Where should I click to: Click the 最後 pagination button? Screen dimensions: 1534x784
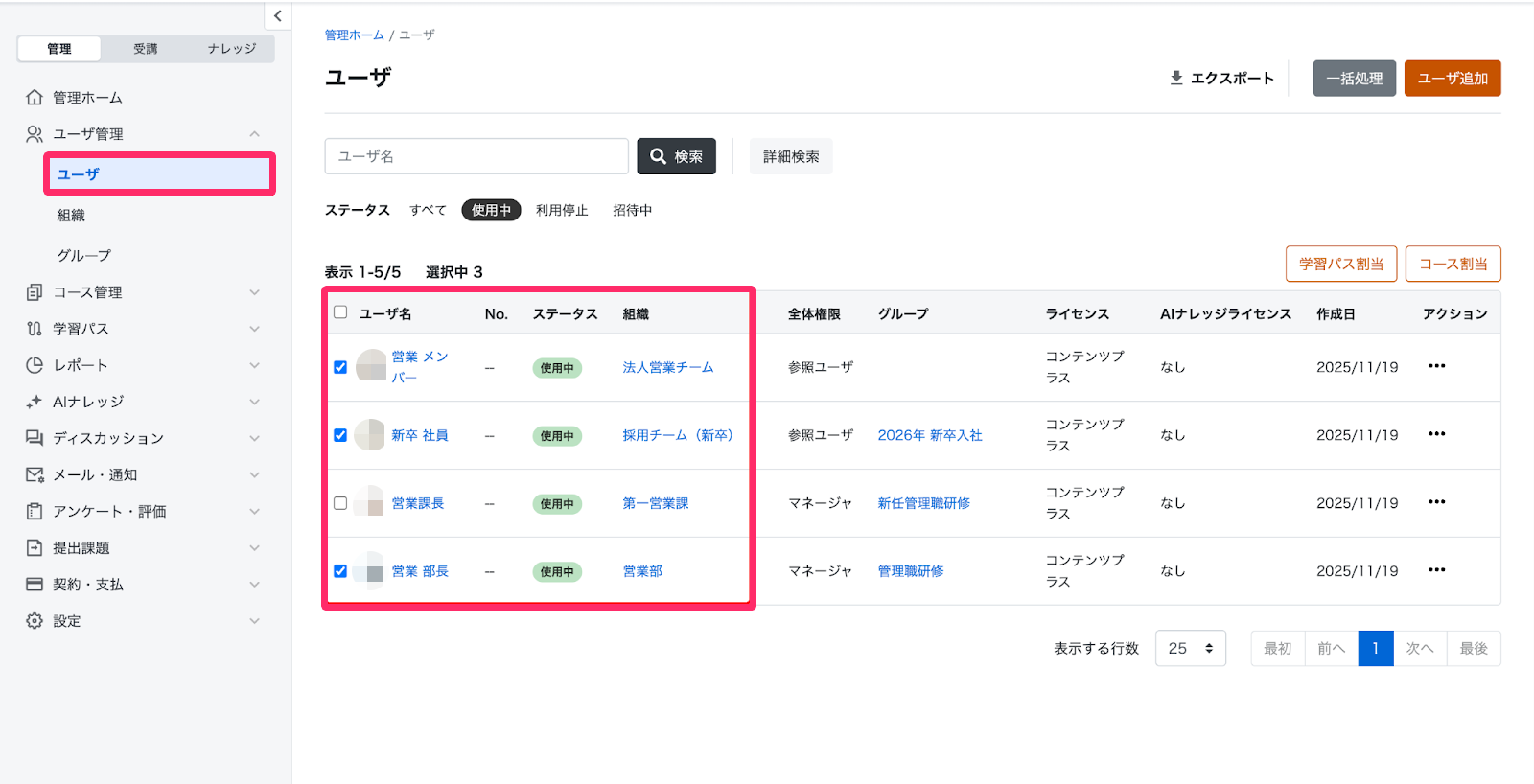(1474, 649)
